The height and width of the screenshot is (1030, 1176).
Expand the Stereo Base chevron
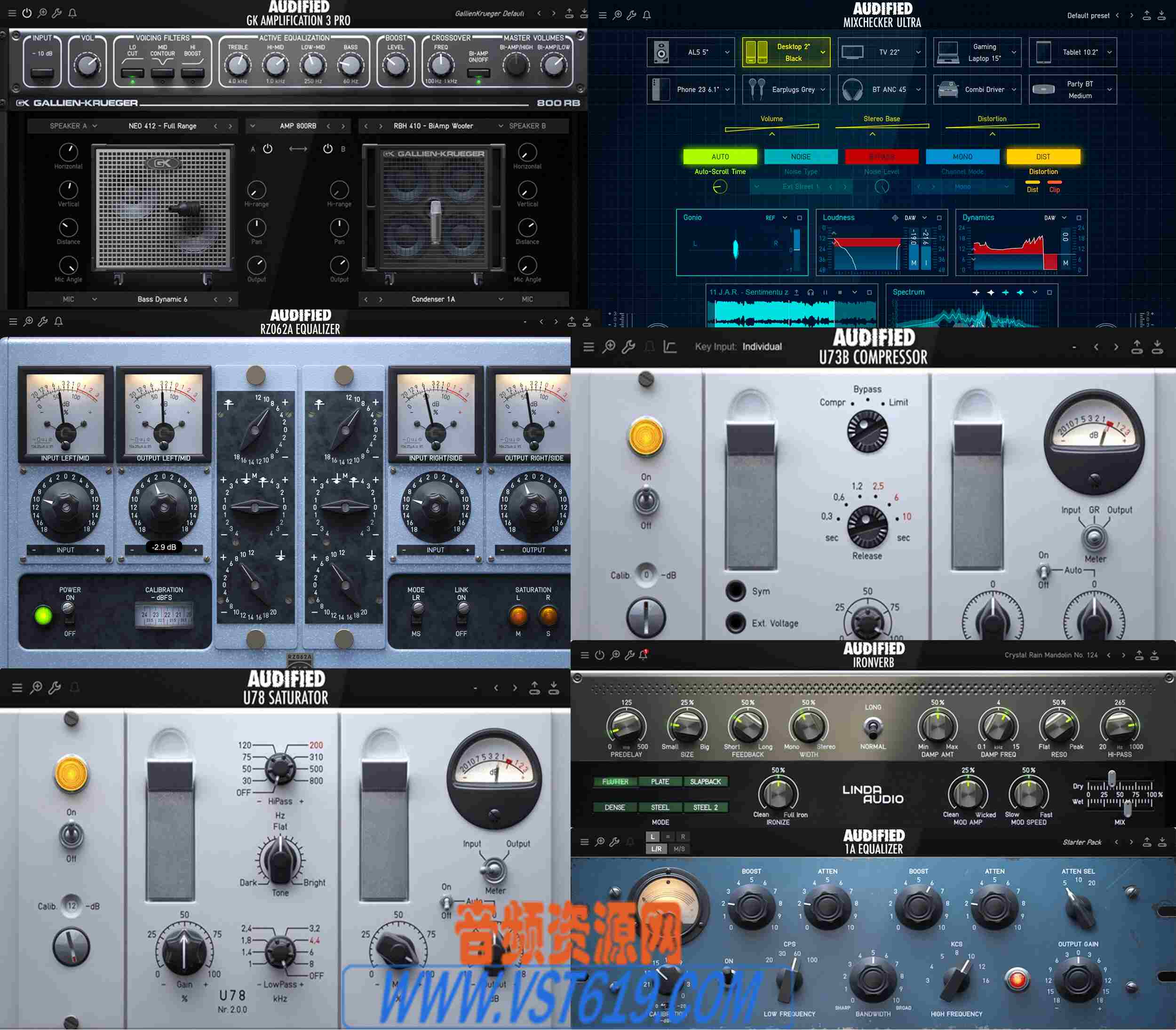click(872, 134)
